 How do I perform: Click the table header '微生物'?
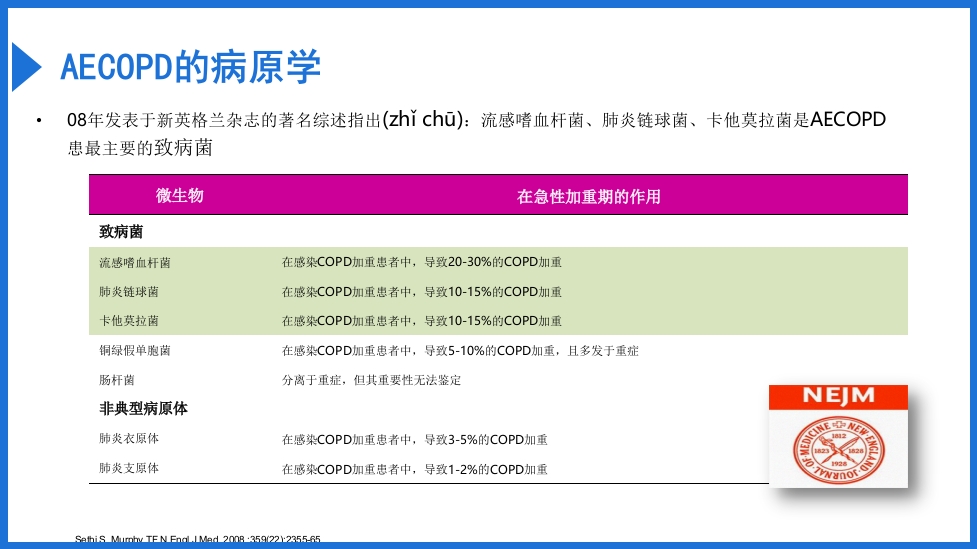pos(179,196)
